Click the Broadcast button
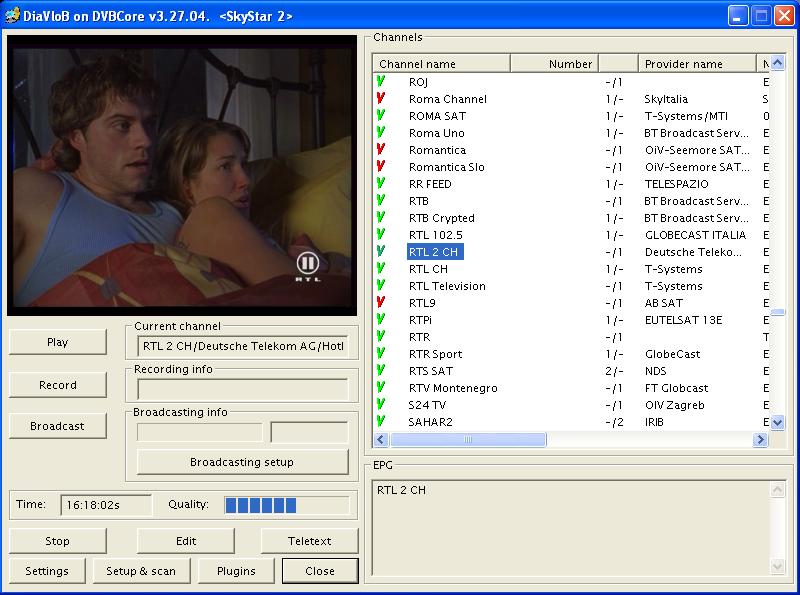 point(58,426)
